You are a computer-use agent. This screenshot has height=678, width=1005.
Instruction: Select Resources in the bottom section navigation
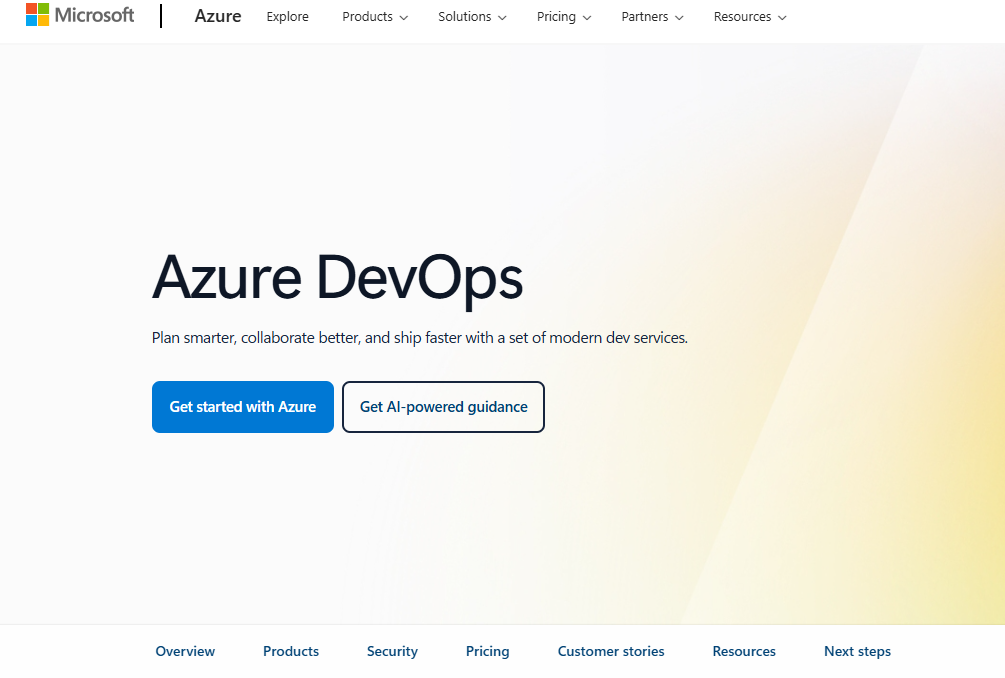coord(744,651)
